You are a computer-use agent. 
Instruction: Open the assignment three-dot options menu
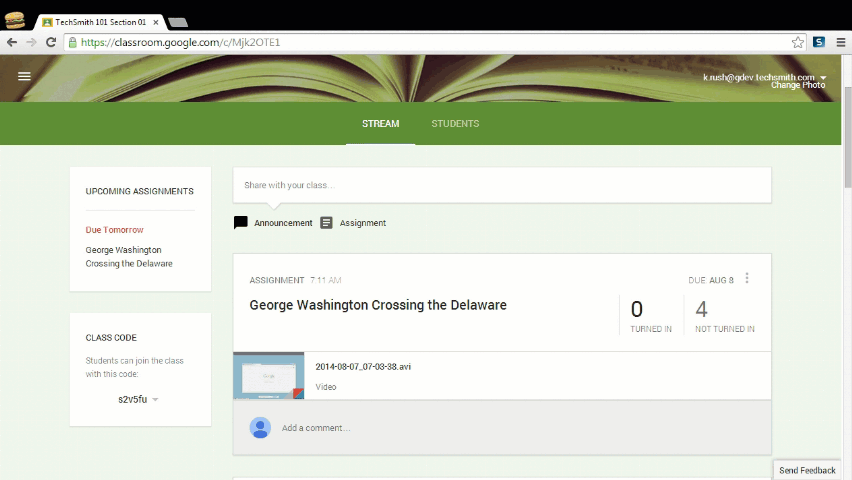pos(747,279)
